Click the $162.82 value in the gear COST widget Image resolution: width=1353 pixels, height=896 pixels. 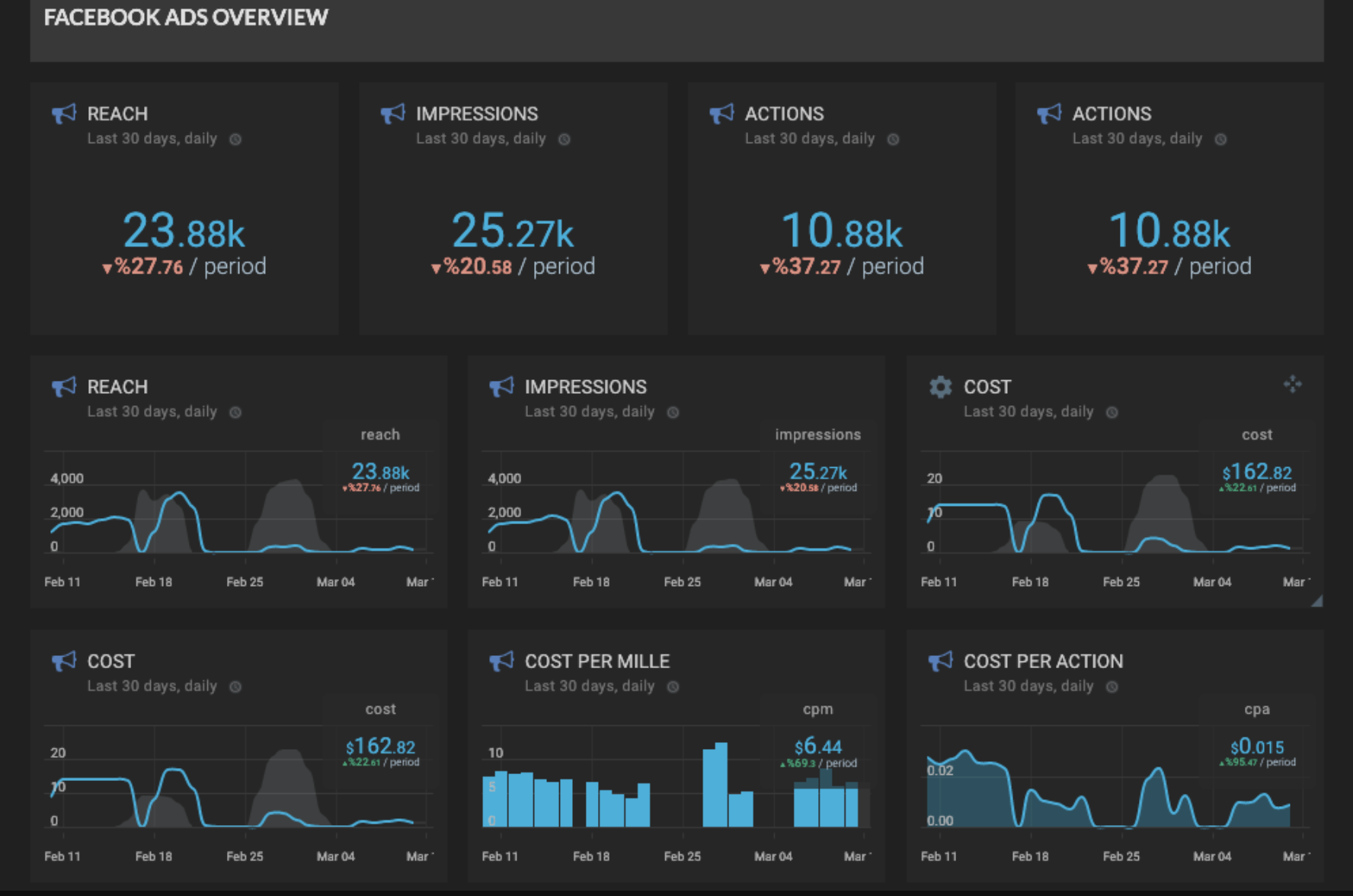[1257, 472]
